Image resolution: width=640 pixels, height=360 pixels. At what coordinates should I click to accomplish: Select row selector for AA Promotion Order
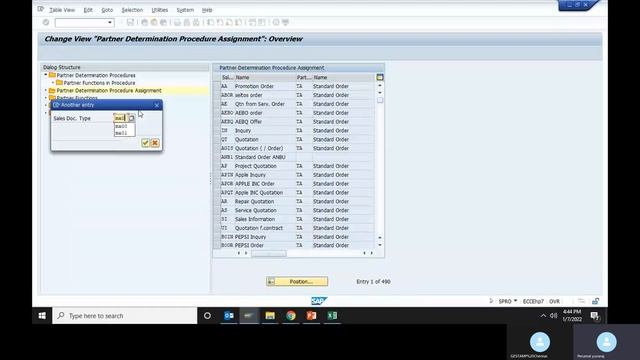tap(217, 86)
